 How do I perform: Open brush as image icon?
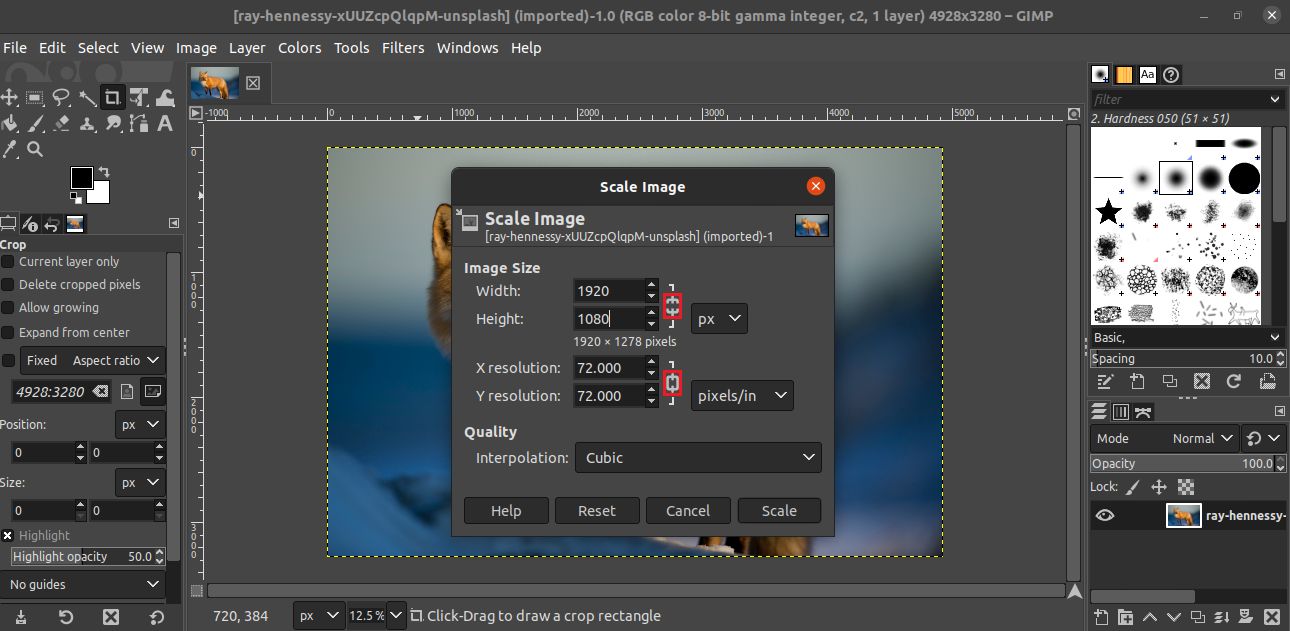pos(1267,381)
